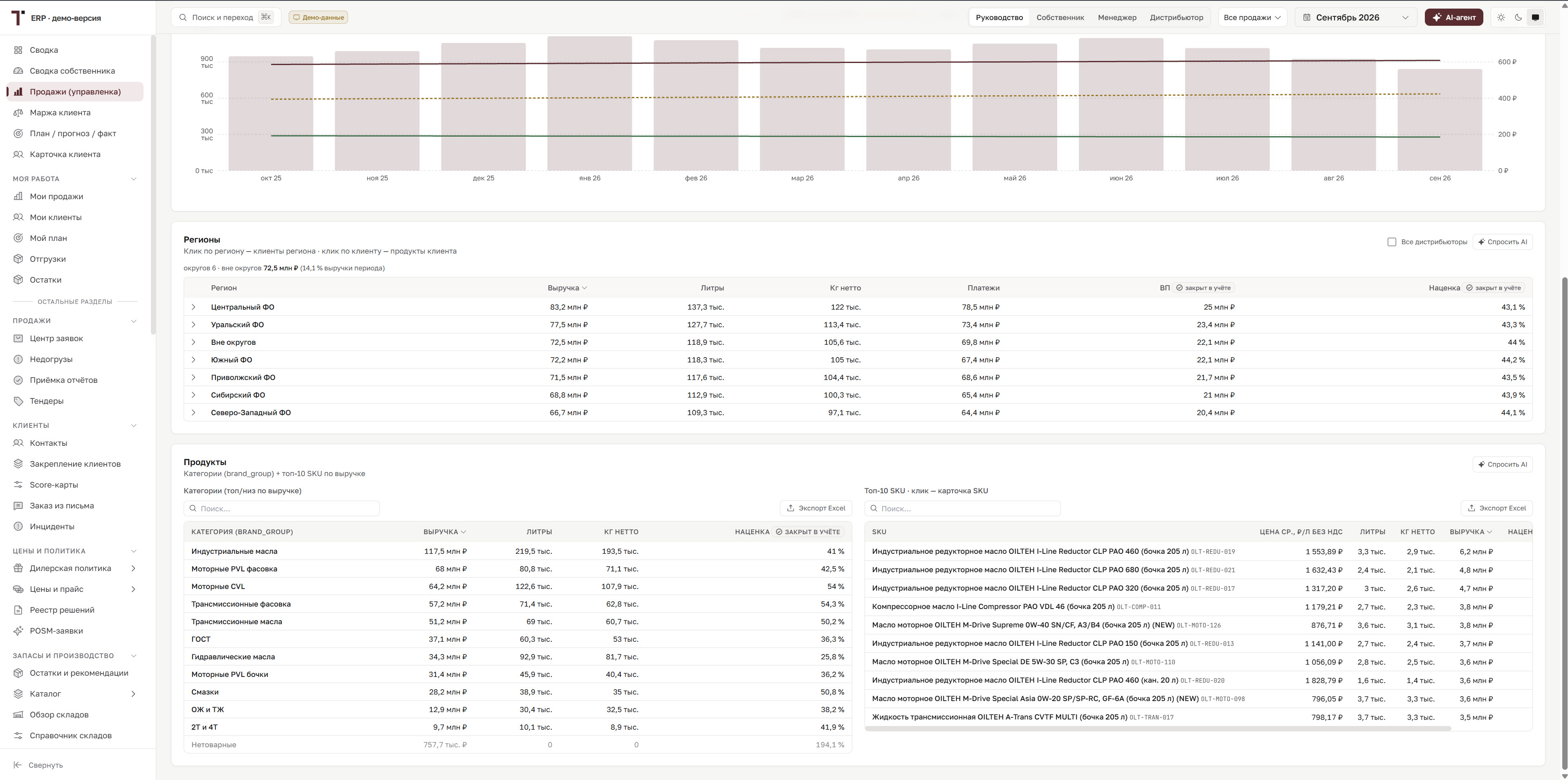The image size is (1568, 780).
Task: Click the Карточка клиента people icon
Action: 18,154
